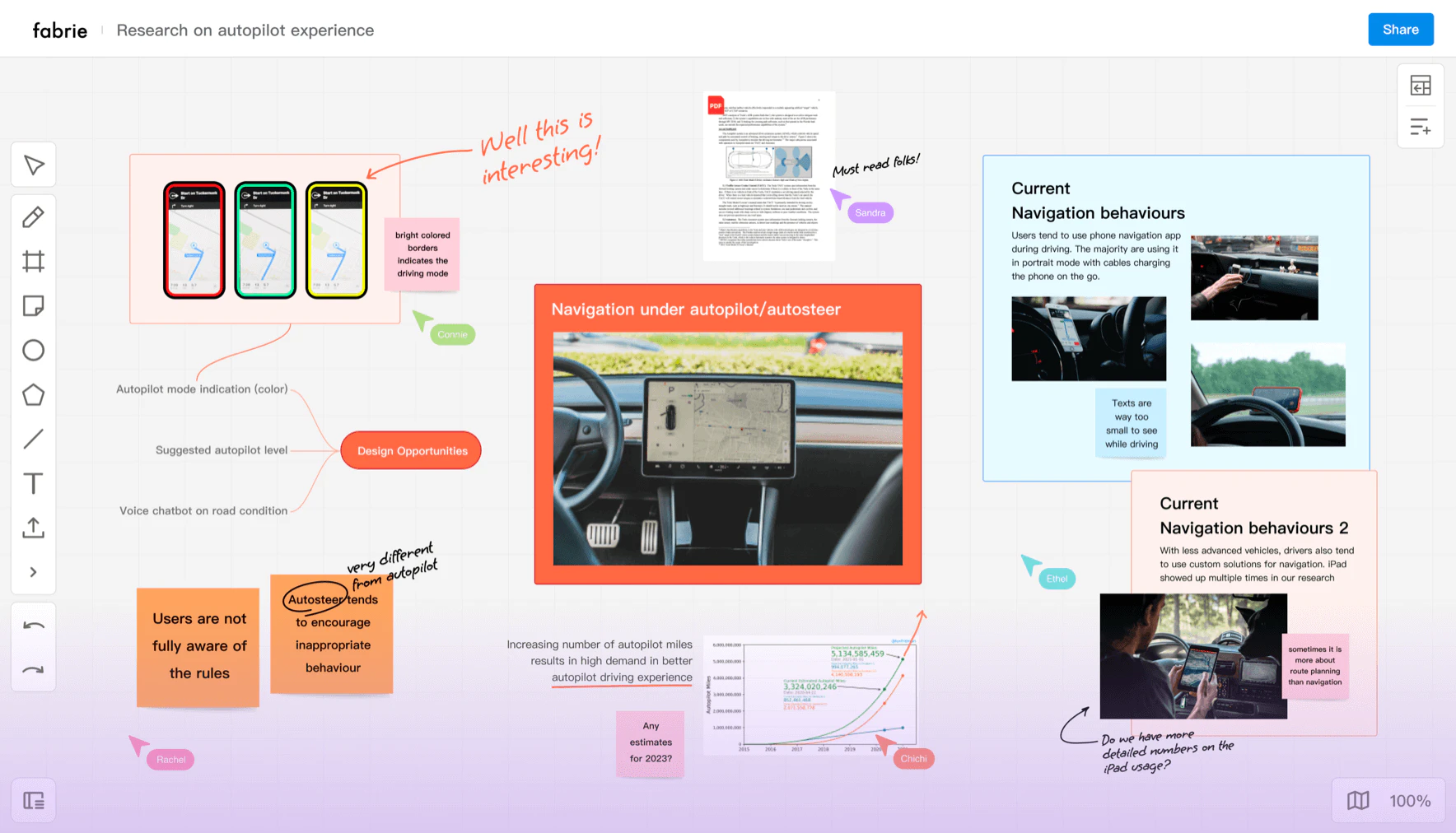The image size is (1456, 833).
Task: Select the pencil drawing tool
Action: coord(34,217)
